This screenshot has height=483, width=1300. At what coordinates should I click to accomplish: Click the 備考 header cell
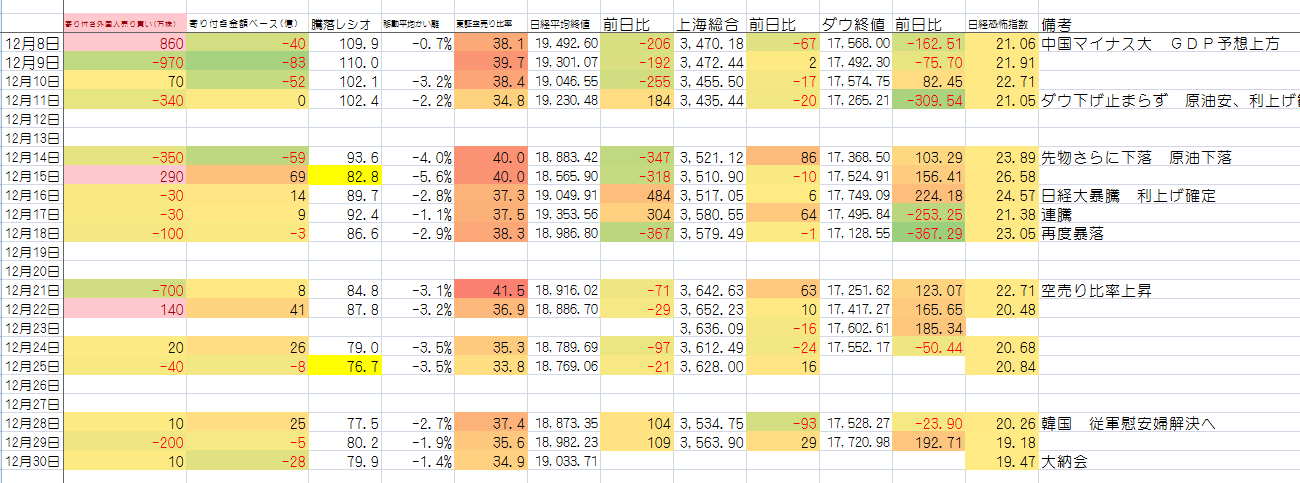[x=1060, y=23]
